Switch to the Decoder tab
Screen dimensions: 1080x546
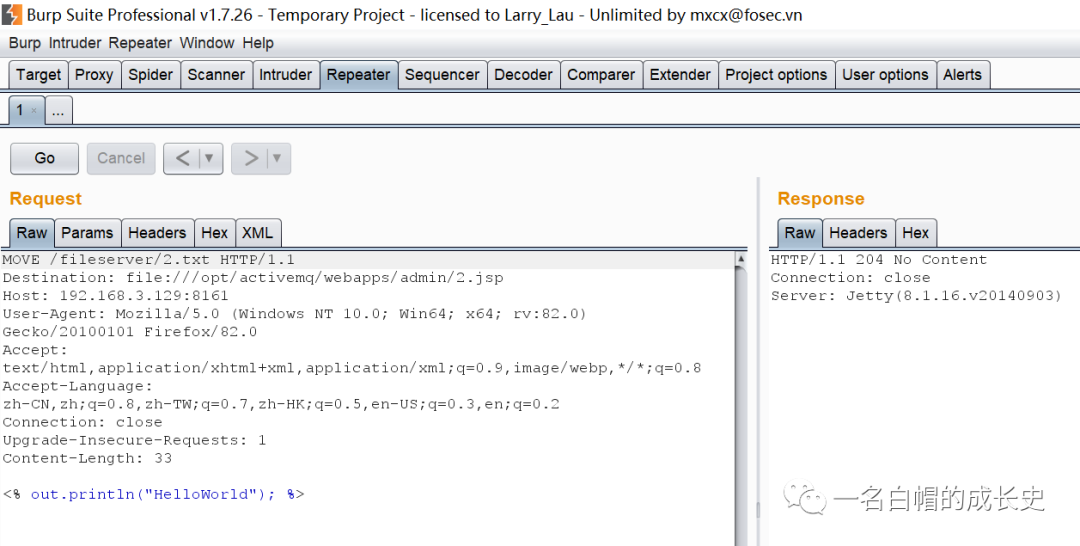pos(523,75)
